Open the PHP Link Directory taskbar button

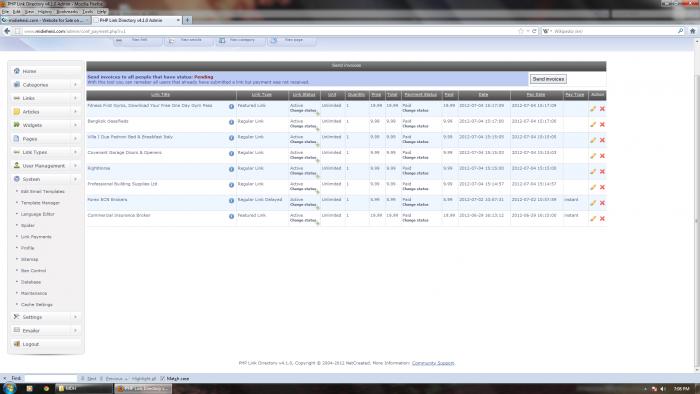[142, 389]
